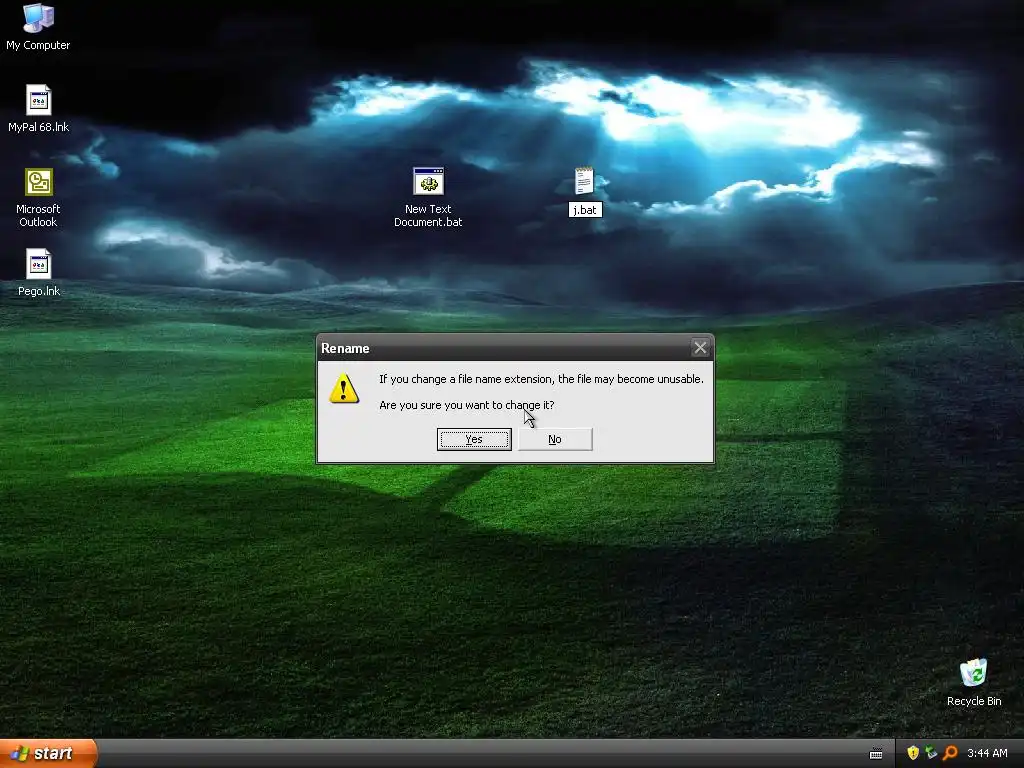Click the 'Recycle Bin' label text
Screen dimensions: 1024x768
pos(974,701)
